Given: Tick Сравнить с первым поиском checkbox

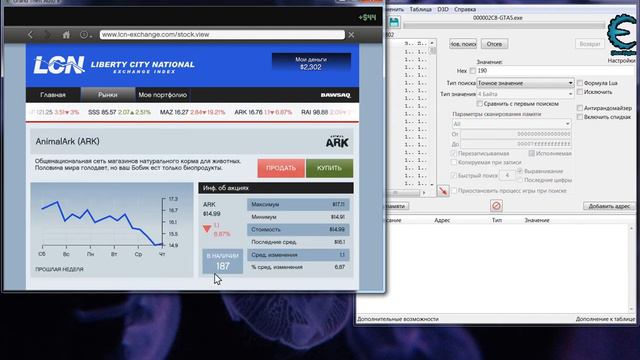Looking at the screenshot, I should click(480, 104).
